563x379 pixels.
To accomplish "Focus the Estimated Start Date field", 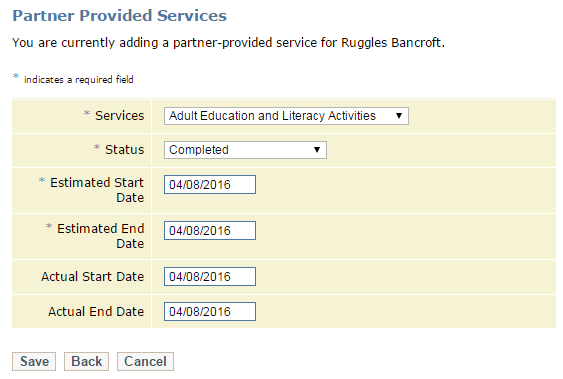I will click(x=210, y=184).
